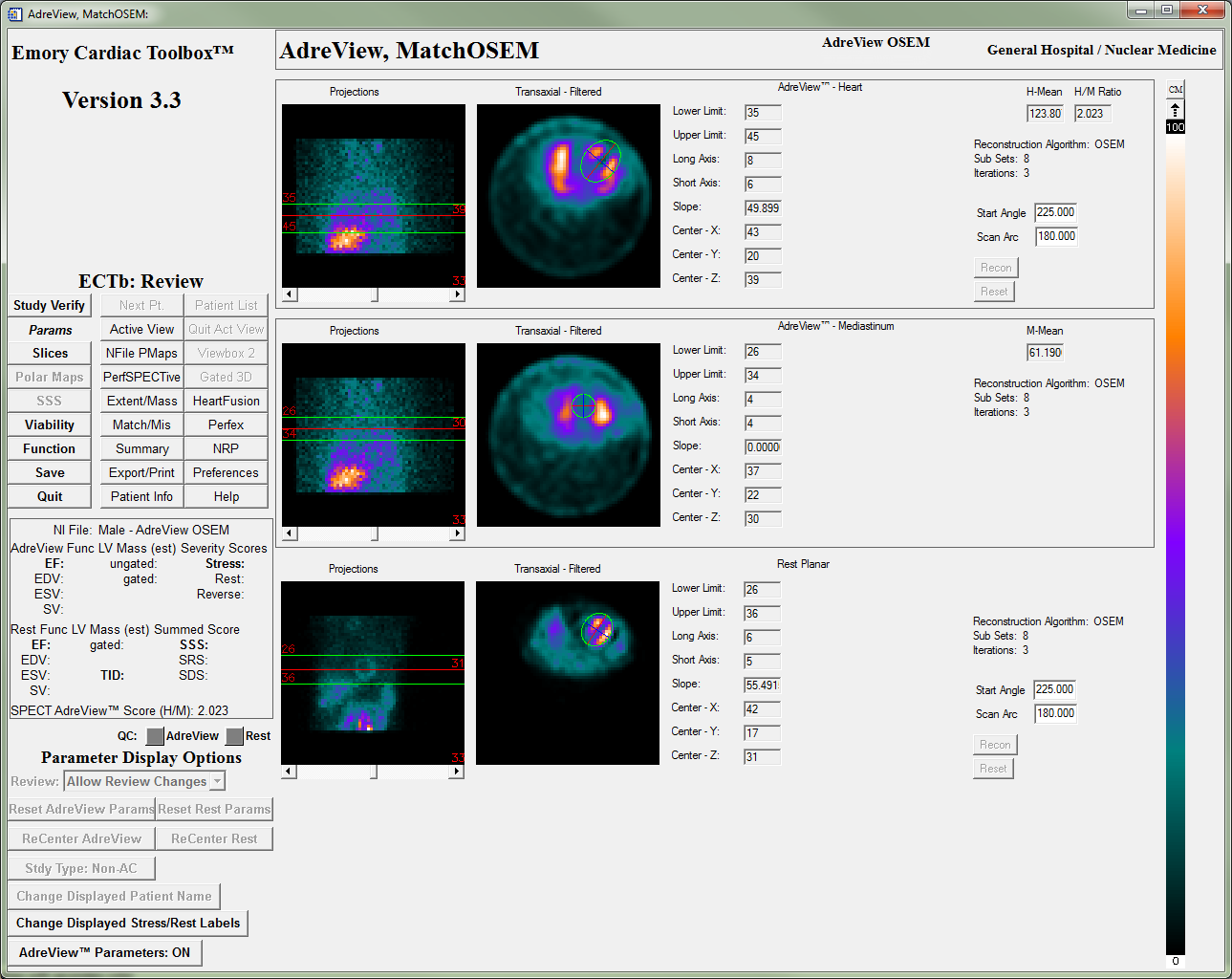The height and width of the screenshot is (979, 1232).
Task: Click the CM color map icon
Action: pyautogui.click(x=1176, y=89)
